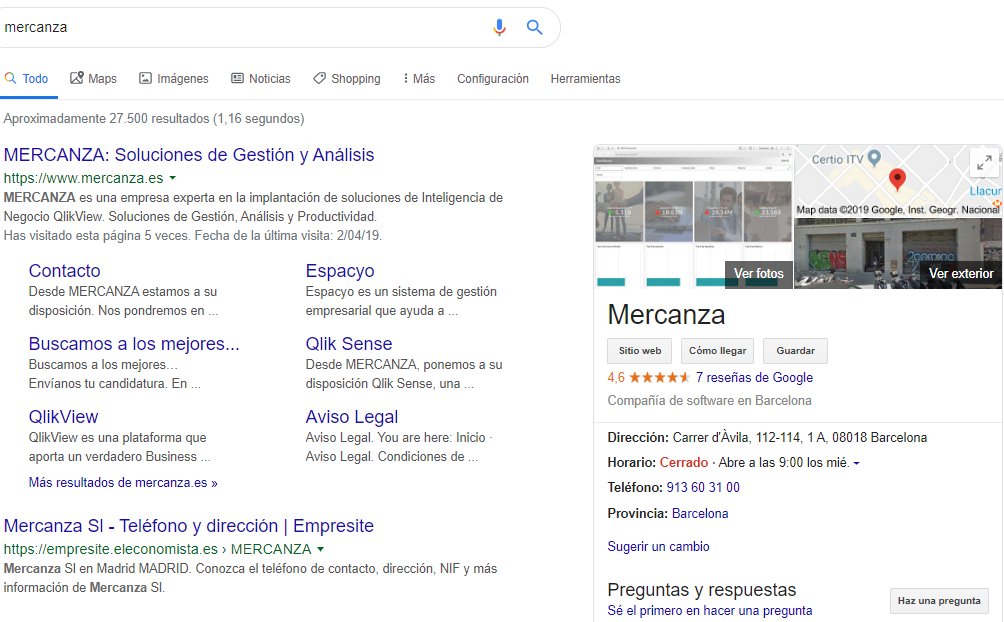
Task: Click the Certio ITV map marker
Action: pyautogui.click(x=874, y=158)
